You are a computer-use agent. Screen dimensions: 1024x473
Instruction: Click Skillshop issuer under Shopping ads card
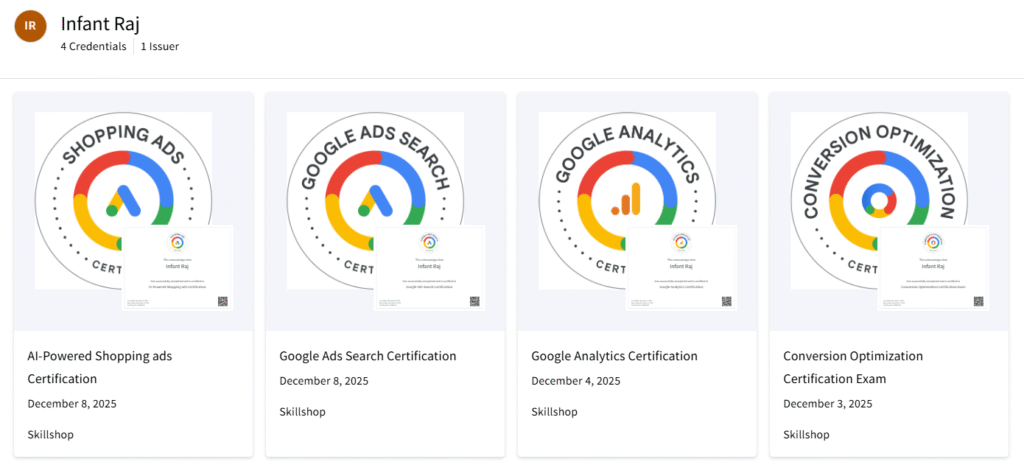click(x=50, y=434)
